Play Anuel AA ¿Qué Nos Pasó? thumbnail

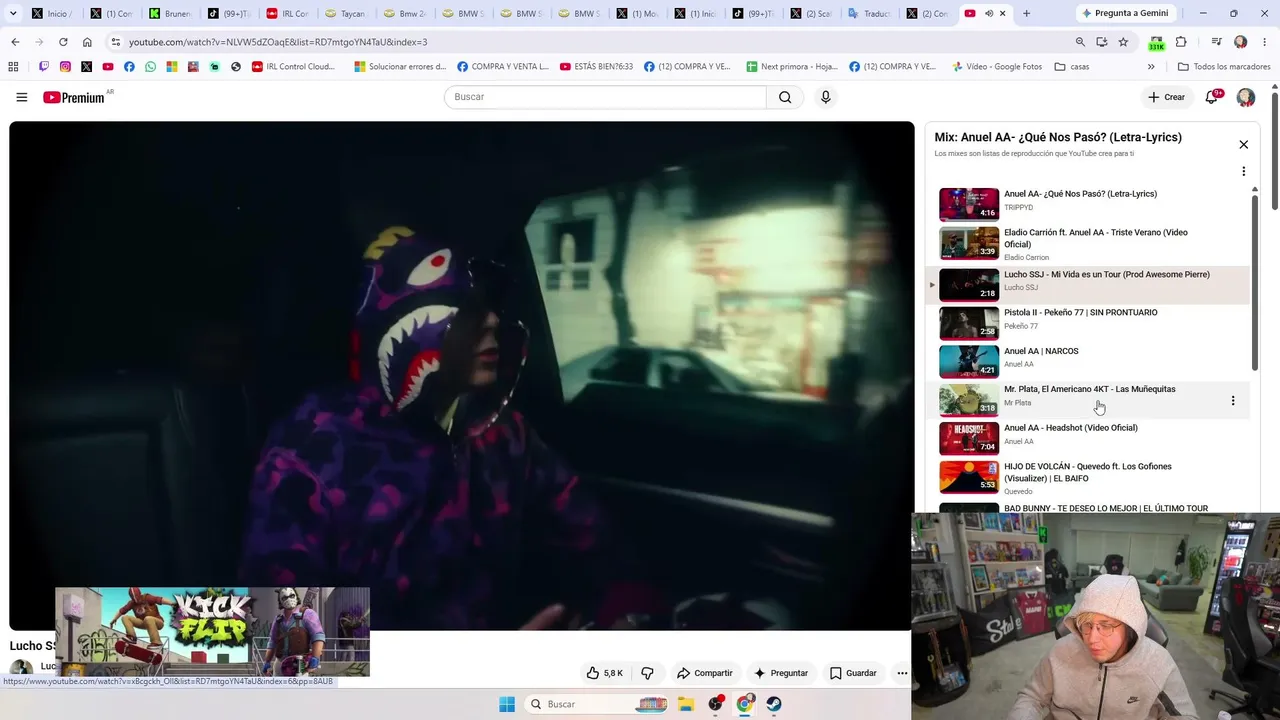click(x=969, y=204)
